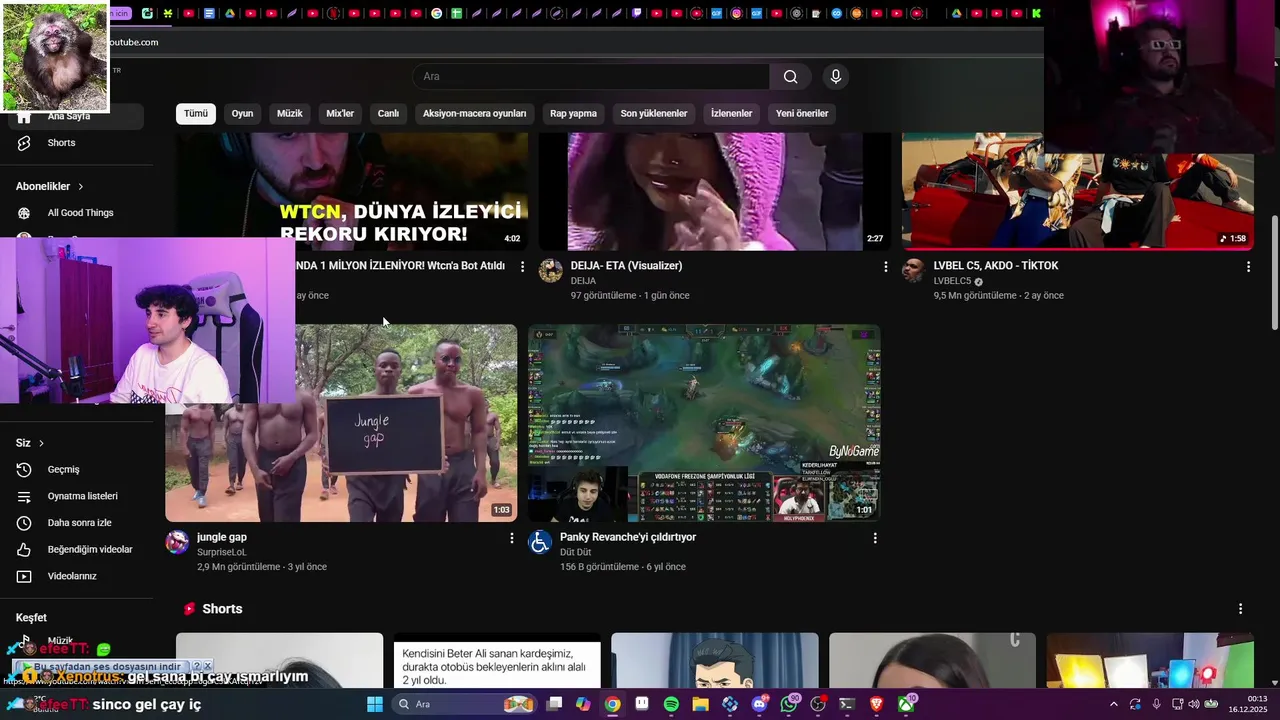1280x720 pixels.
Task: Open the jungle gap video title
Action: click(x=222, y=537)
